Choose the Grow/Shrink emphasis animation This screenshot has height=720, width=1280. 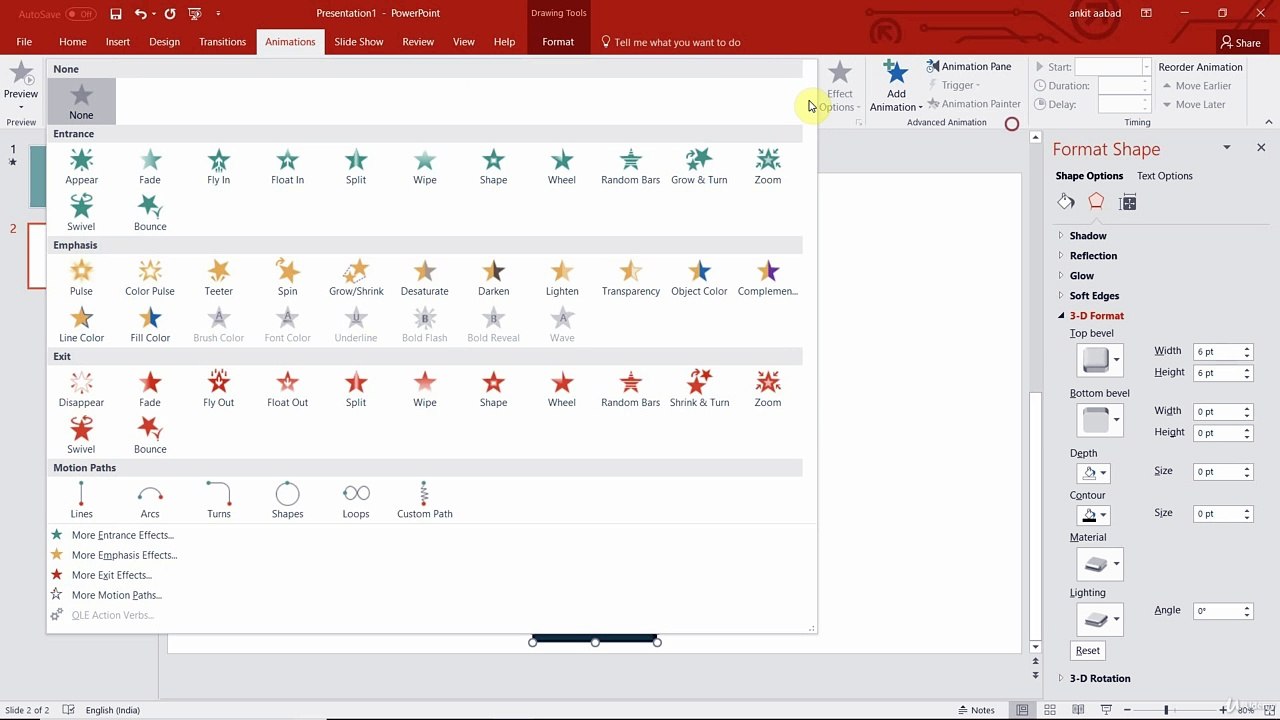[356, 277]
